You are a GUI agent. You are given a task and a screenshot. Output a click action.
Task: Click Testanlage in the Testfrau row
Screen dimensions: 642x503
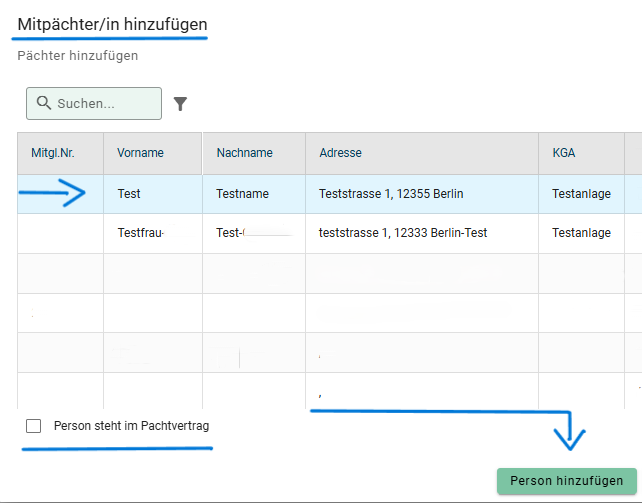[x=581, y=233]
